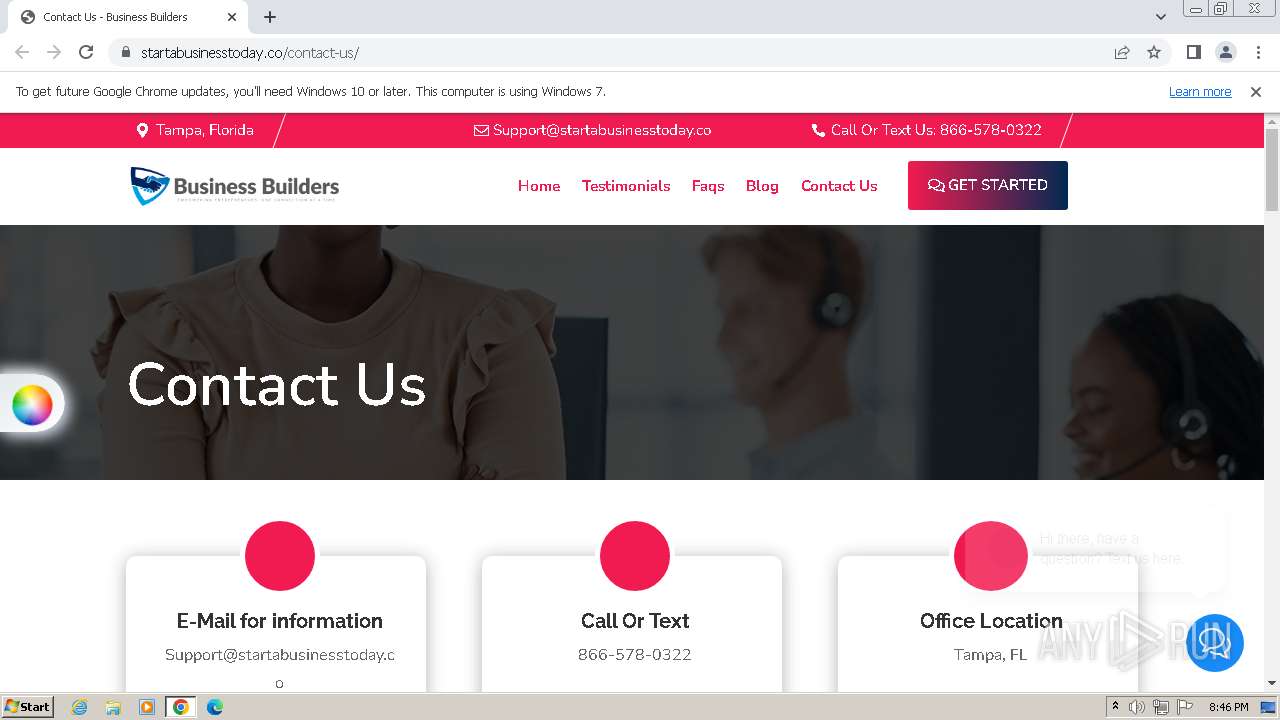The image size is (1280, 720).
Task: Bookmark this page with the star icon
Action: (1154, 52)
